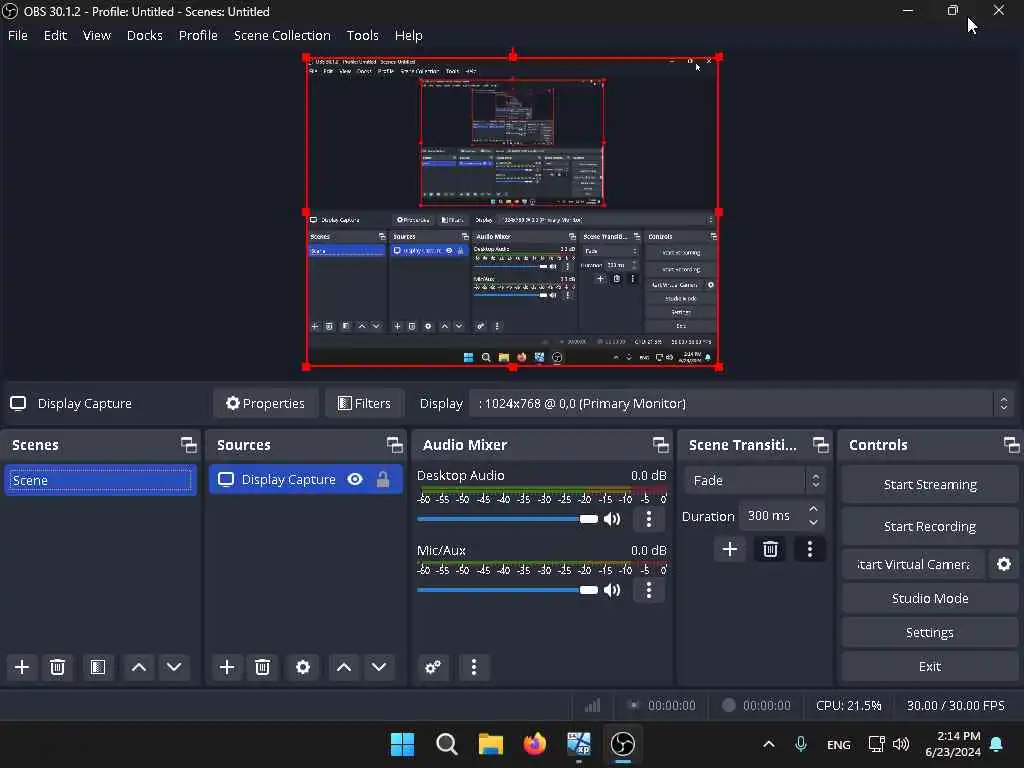Select Display Capture in Sources list
Viewport: 1024px width, 768px height.
tap(306, 479)
